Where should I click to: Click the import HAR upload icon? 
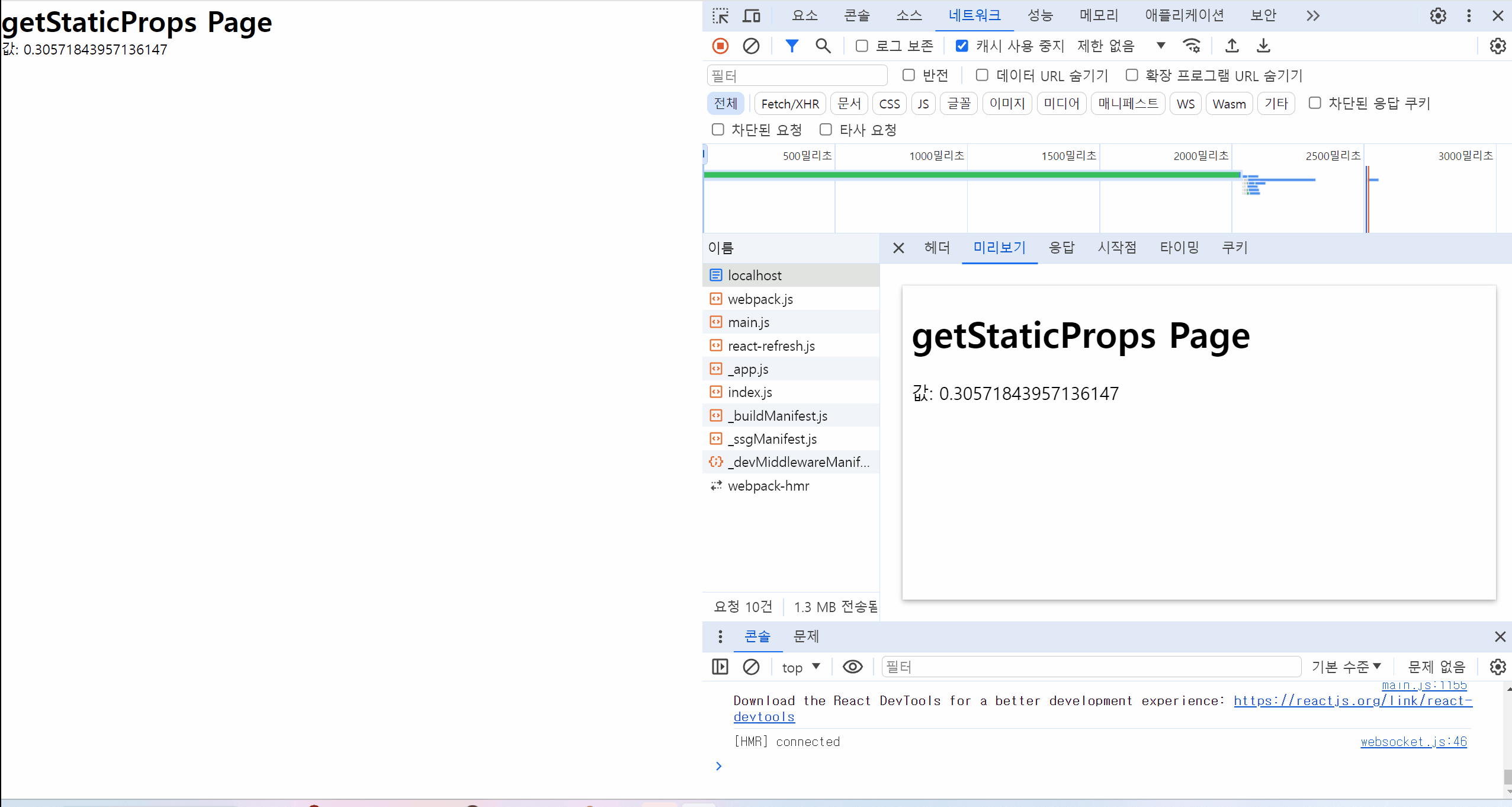click(x=1232, y=46)
